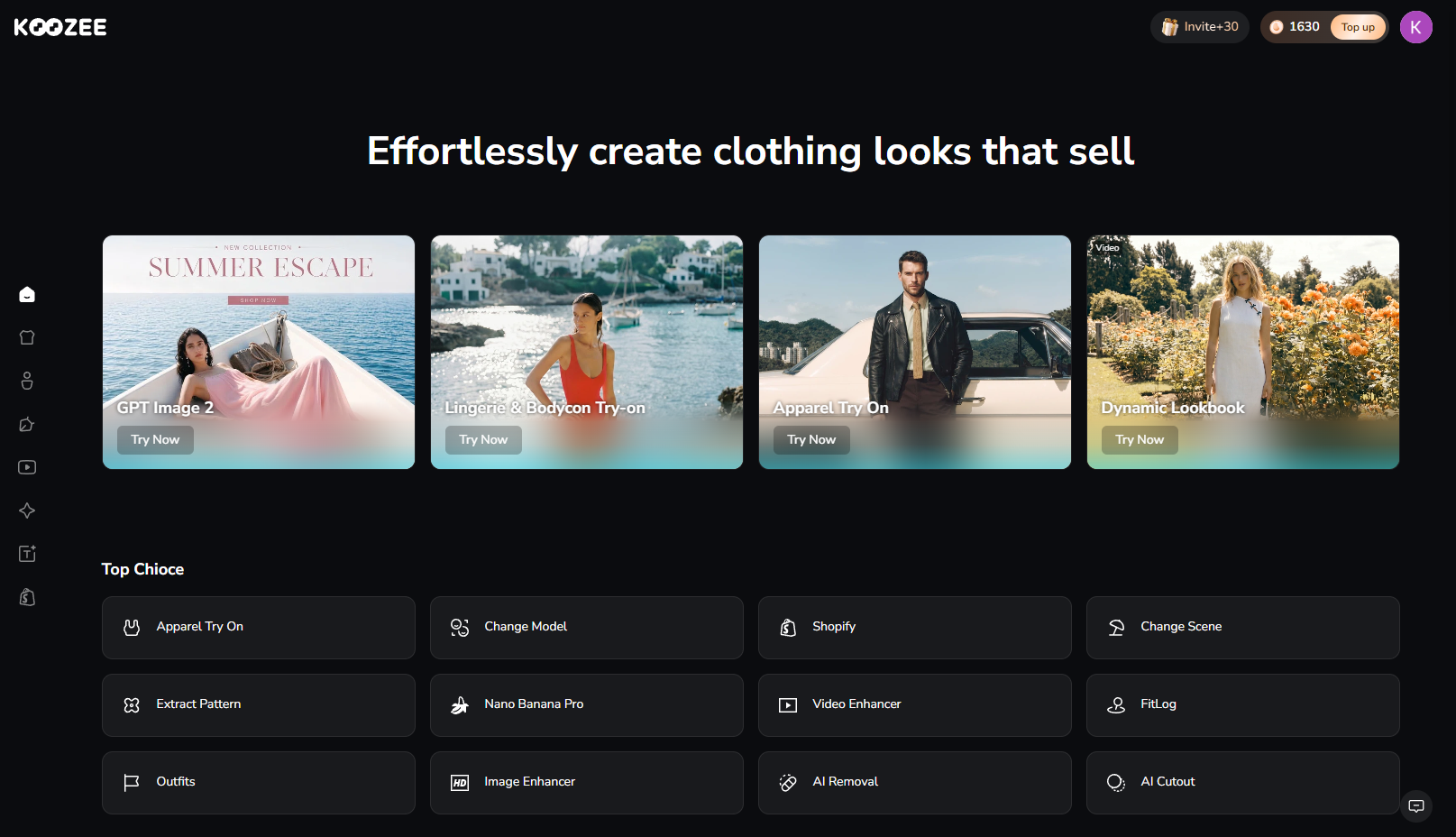The height and width of the screenshot is (837, 1456).
Task: Click Try Now on Apparel Try On banner
Action: point(811,439)
